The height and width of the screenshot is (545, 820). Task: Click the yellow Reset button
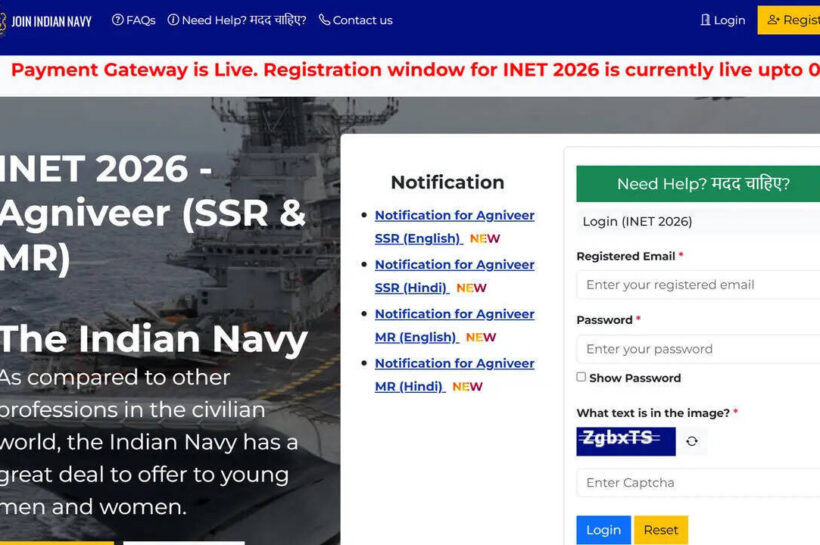(x=661, y=530)
